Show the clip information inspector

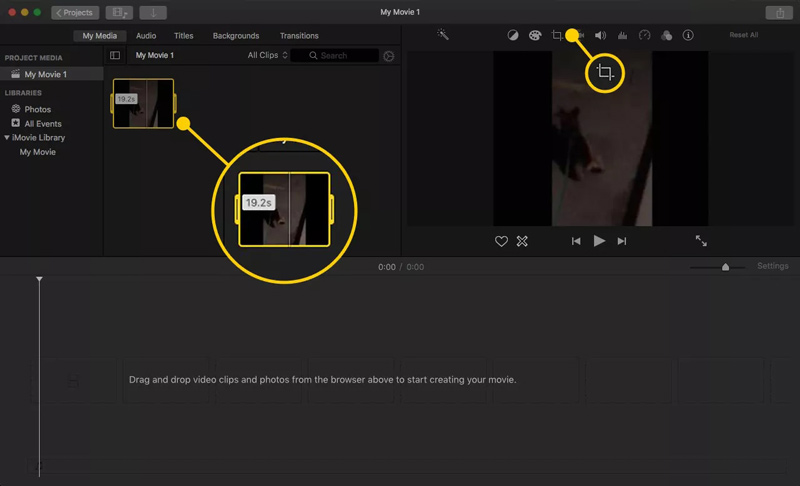pos(688,35)
